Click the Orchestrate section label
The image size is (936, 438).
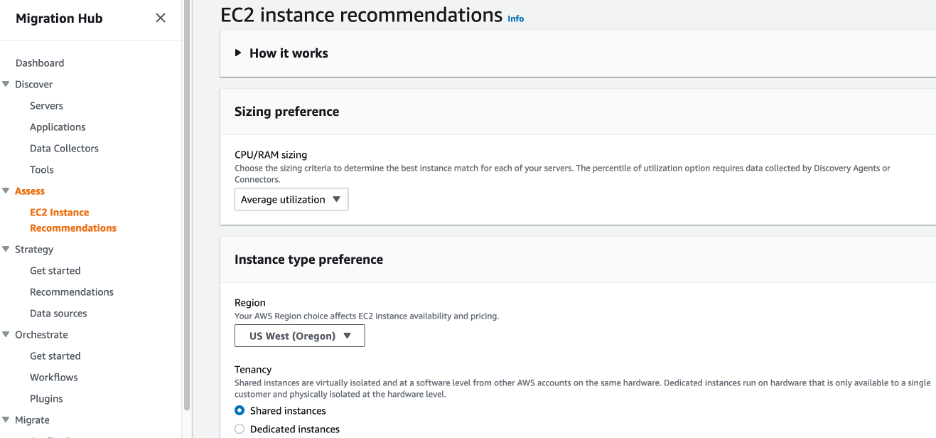42,334
